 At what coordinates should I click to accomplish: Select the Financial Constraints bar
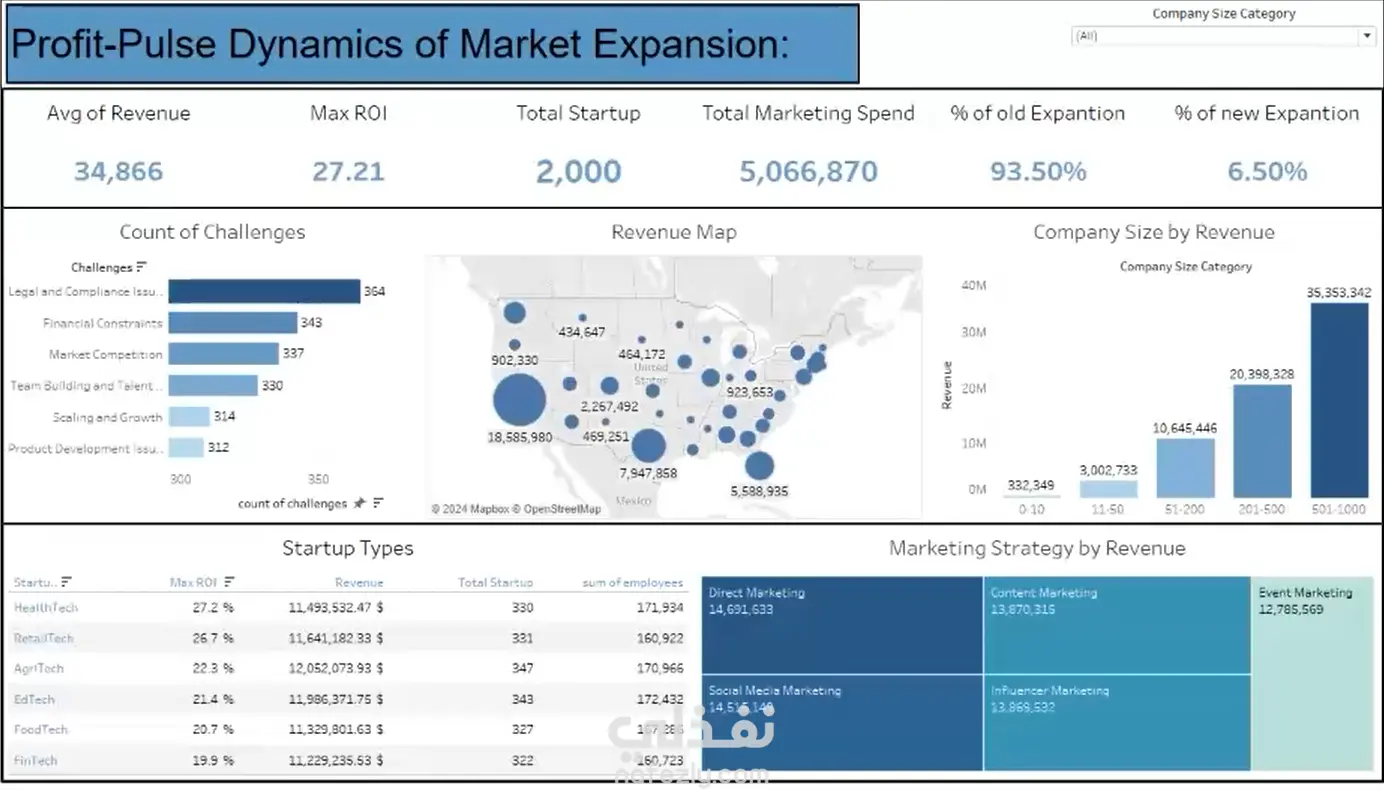[232, 323]
